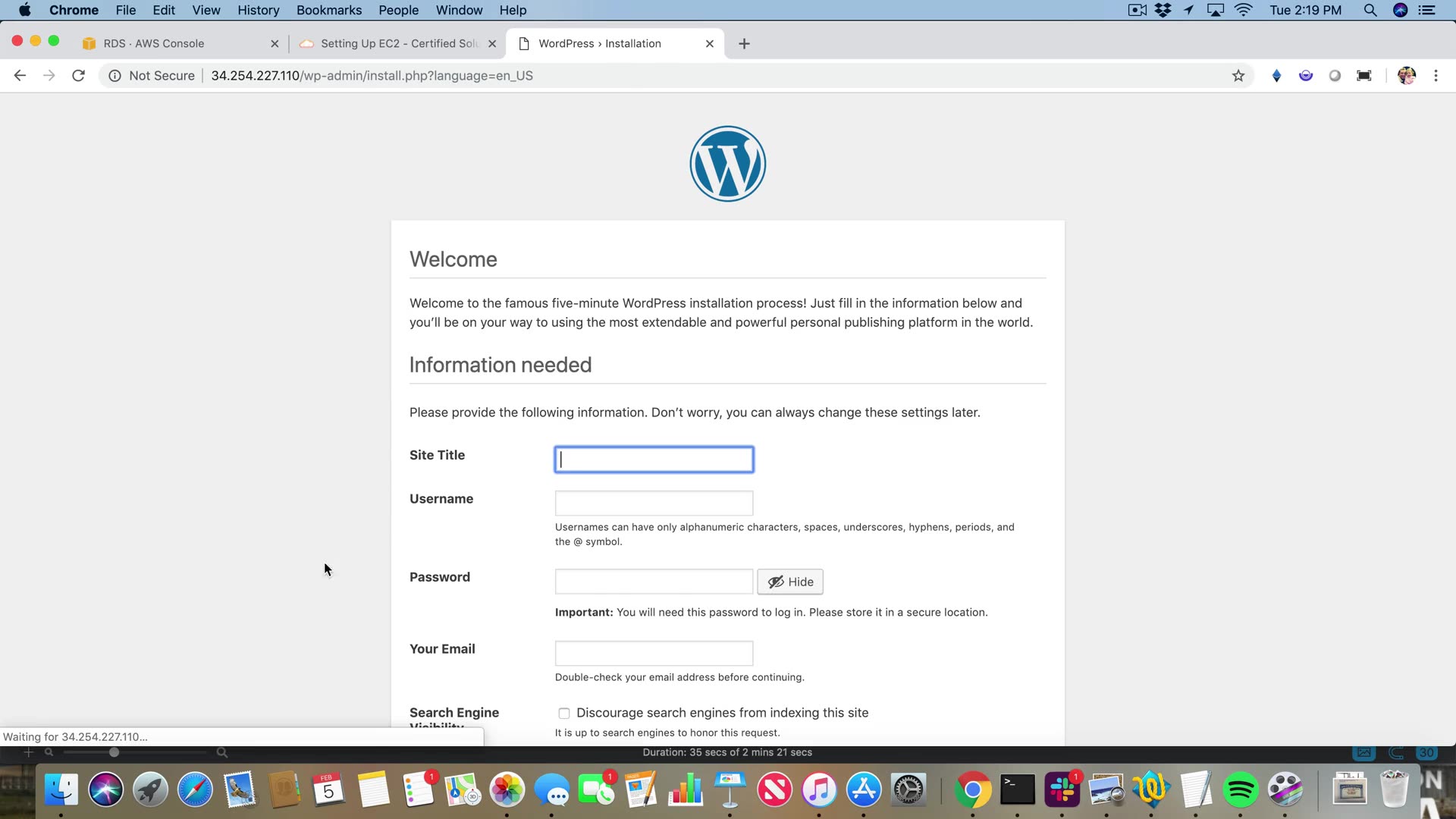Viewport: 1456px width, 819px height.
Task: Click the zoom slider at bottom left
Action: [114, 752]
